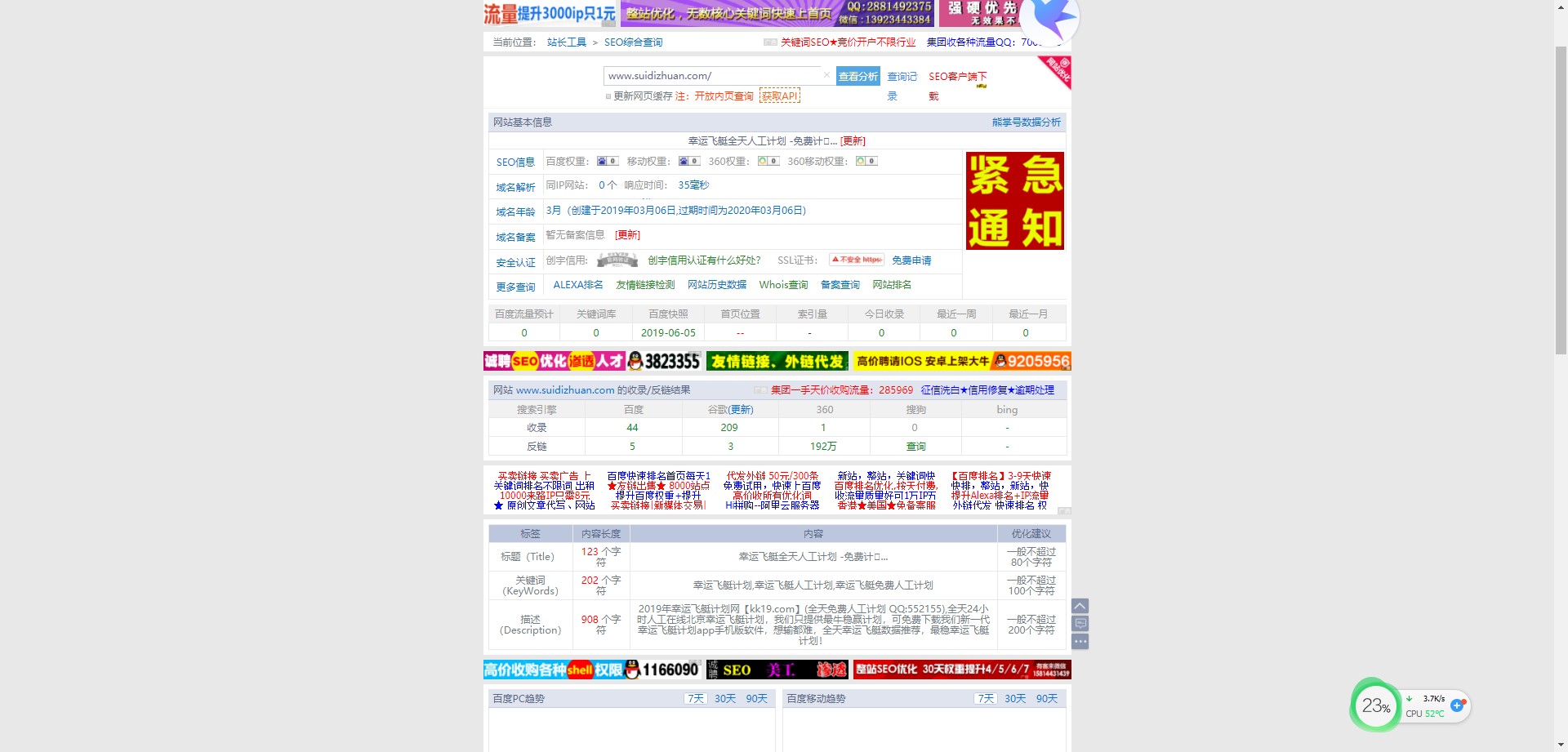
Task: Click the 友情链接、外链代发 green banner
Action: 777,361
